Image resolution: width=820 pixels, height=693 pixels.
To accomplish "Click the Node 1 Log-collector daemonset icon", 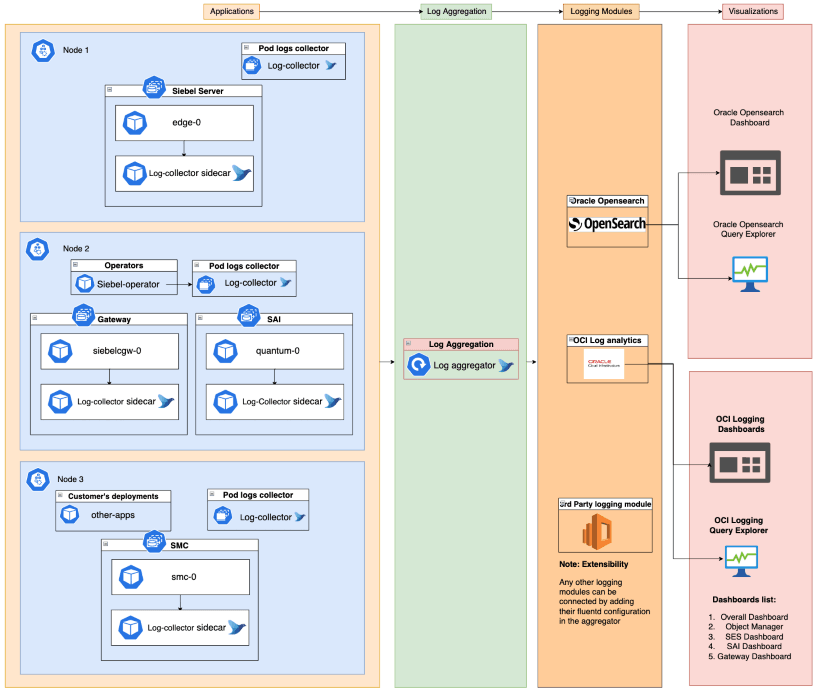I will [252, 66].
